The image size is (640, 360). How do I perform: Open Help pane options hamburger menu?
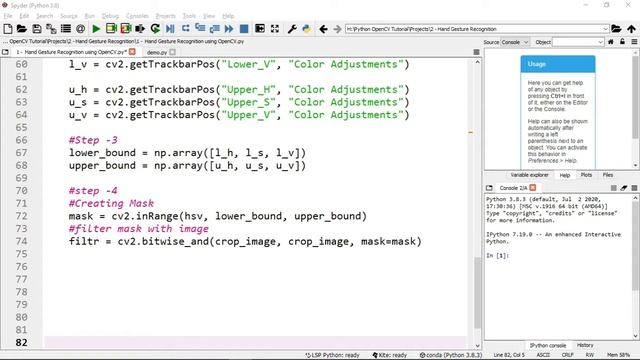[x=634, y=42]
